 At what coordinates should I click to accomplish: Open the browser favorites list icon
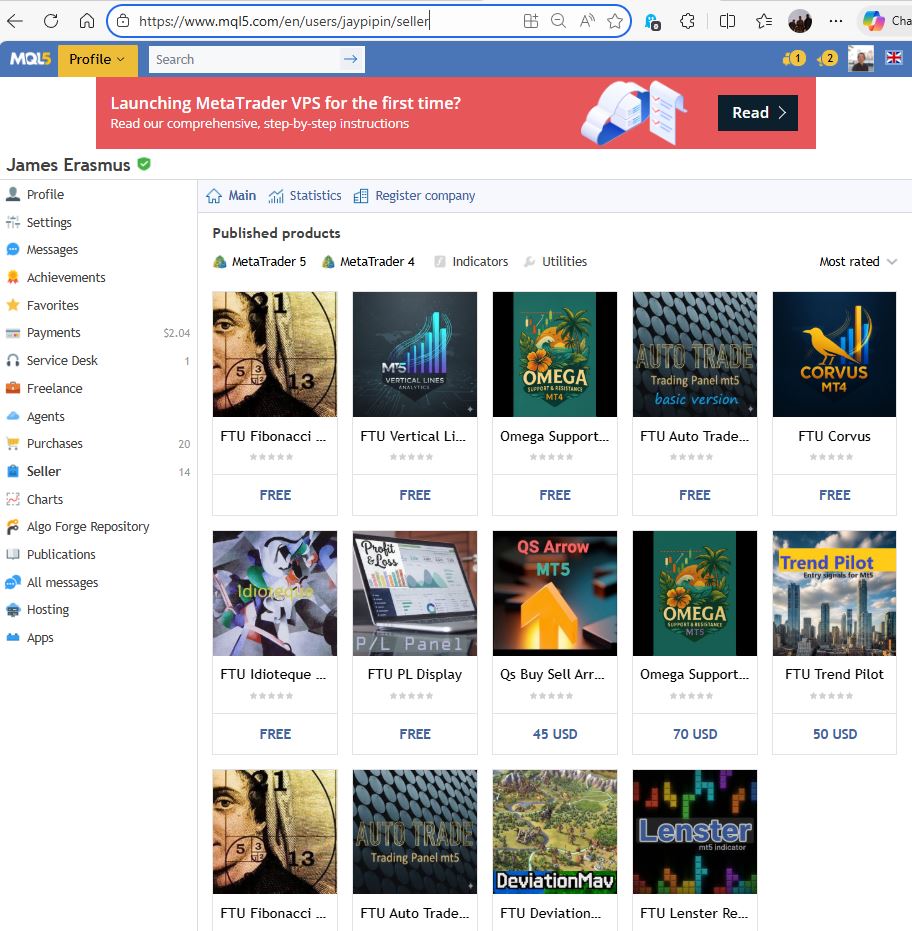pyautogui.click(x=764, y=21)
